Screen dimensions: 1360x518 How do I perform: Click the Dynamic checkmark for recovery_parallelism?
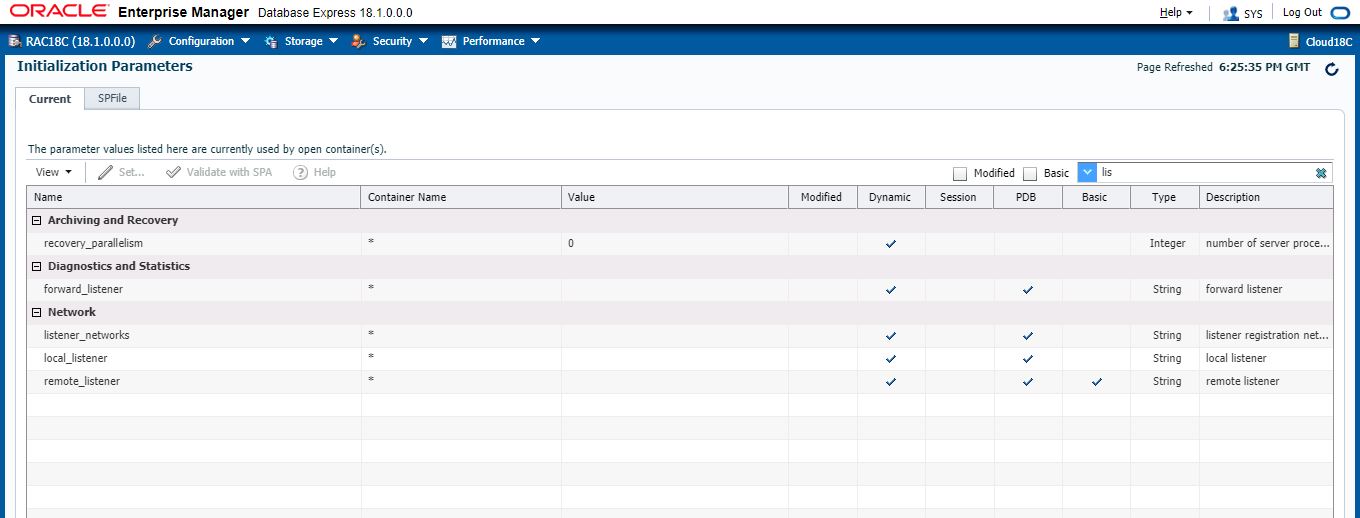pyautogui.click(x=891, y=244)
